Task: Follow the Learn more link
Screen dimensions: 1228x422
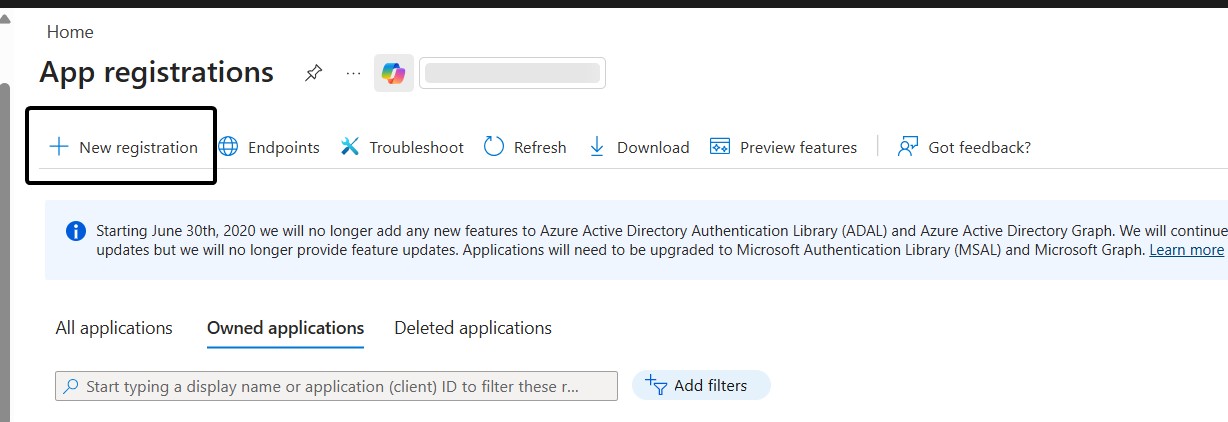Action: [1186, 250]
